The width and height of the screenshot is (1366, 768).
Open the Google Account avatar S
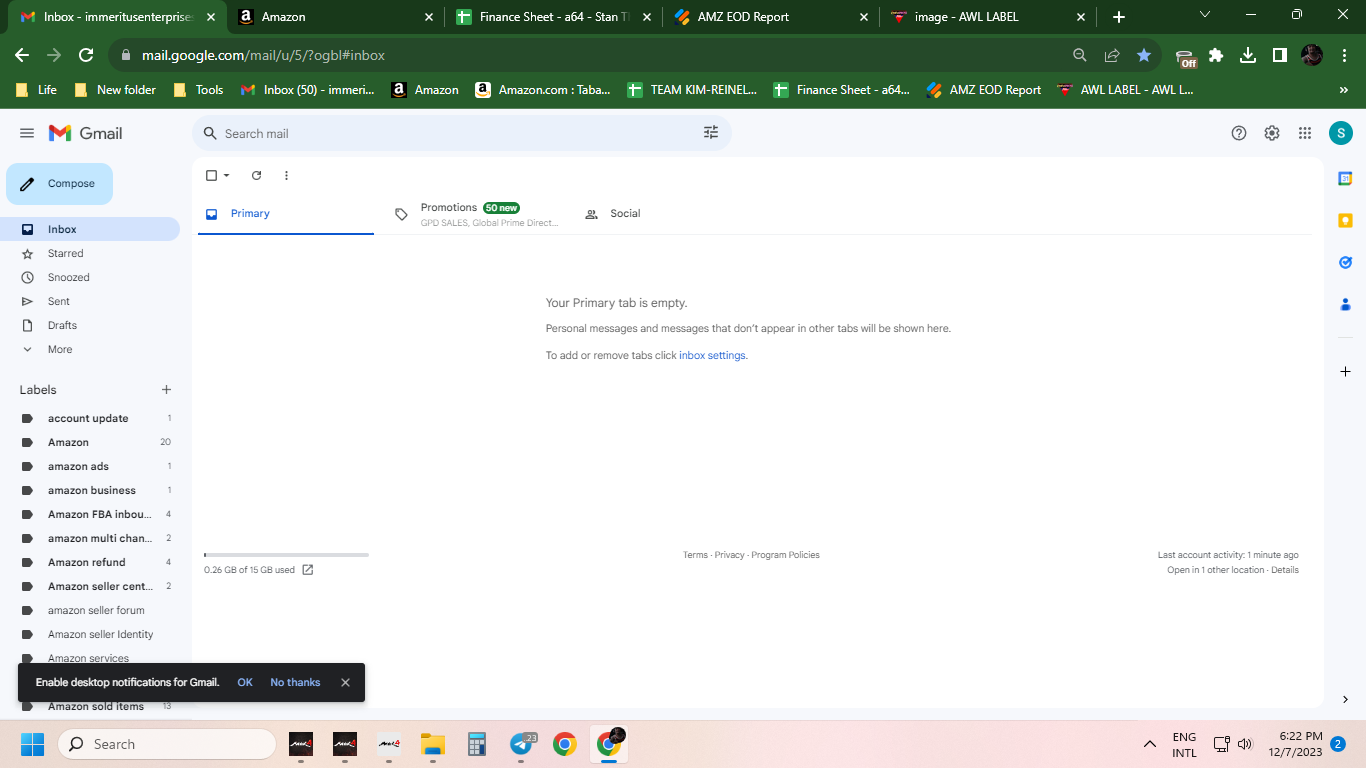click(x=1340, y=133)
